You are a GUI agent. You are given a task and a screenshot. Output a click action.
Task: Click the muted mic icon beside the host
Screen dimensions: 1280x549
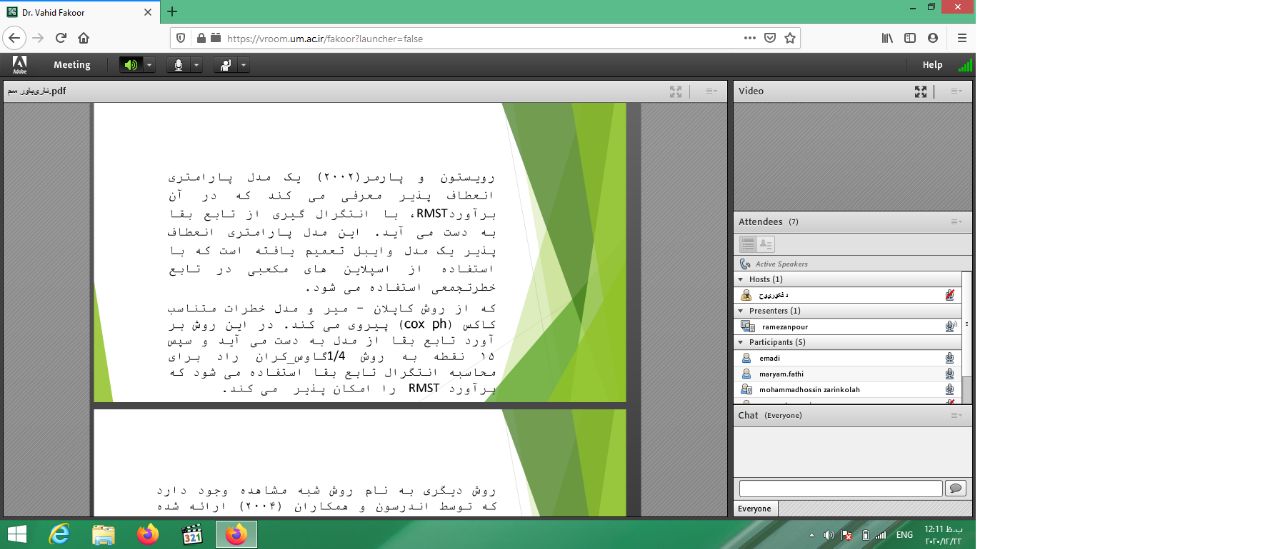949,295
